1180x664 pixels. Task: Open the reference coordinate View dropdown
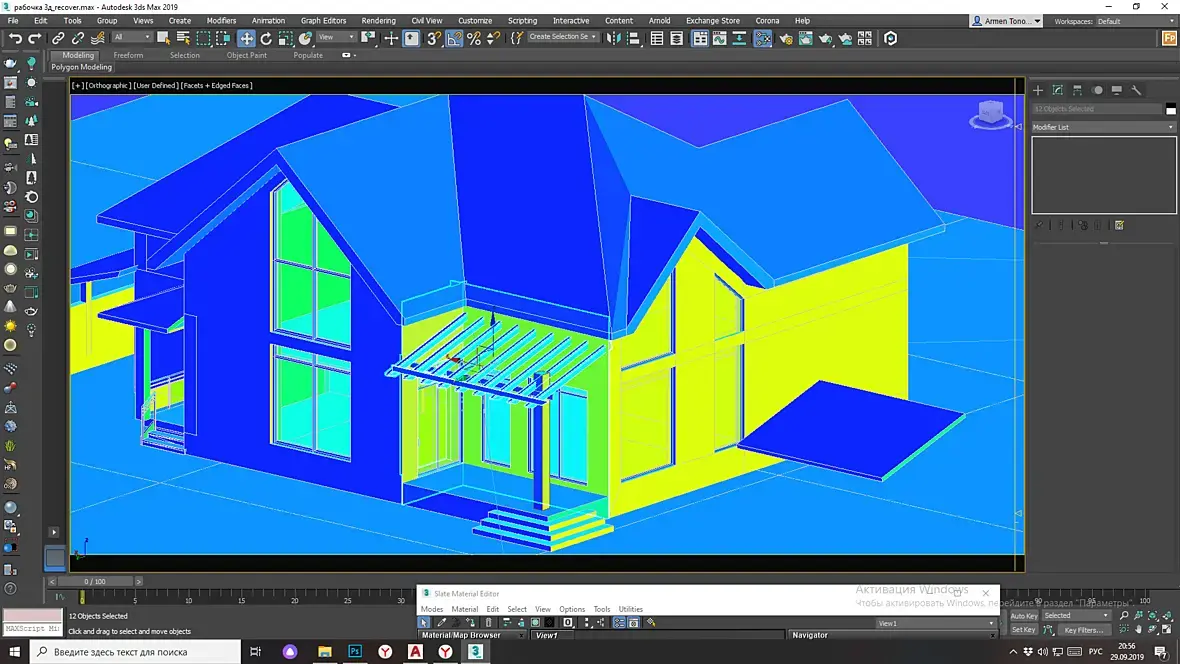336,37
